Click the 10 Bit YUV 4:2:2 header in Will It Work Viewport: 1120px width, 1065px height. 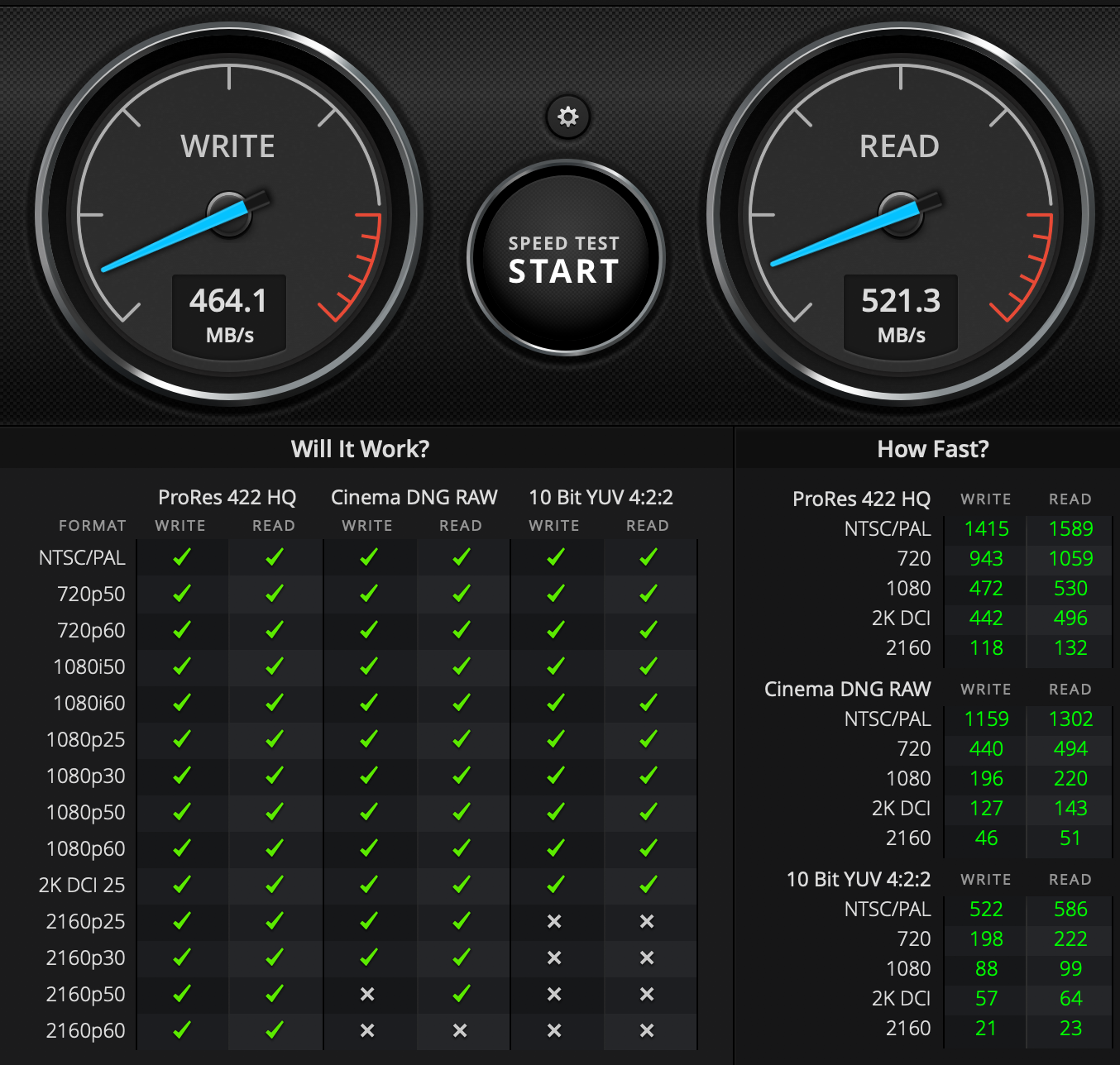(x=601, y=497)
